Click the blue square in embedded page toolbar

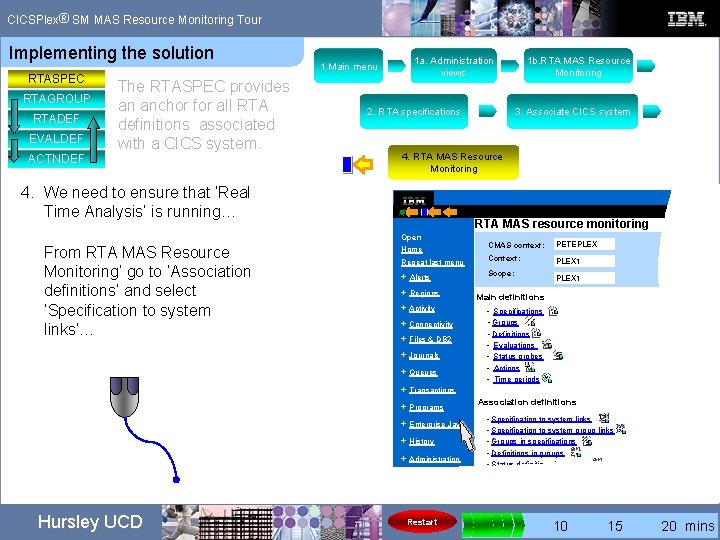point(424,212)
